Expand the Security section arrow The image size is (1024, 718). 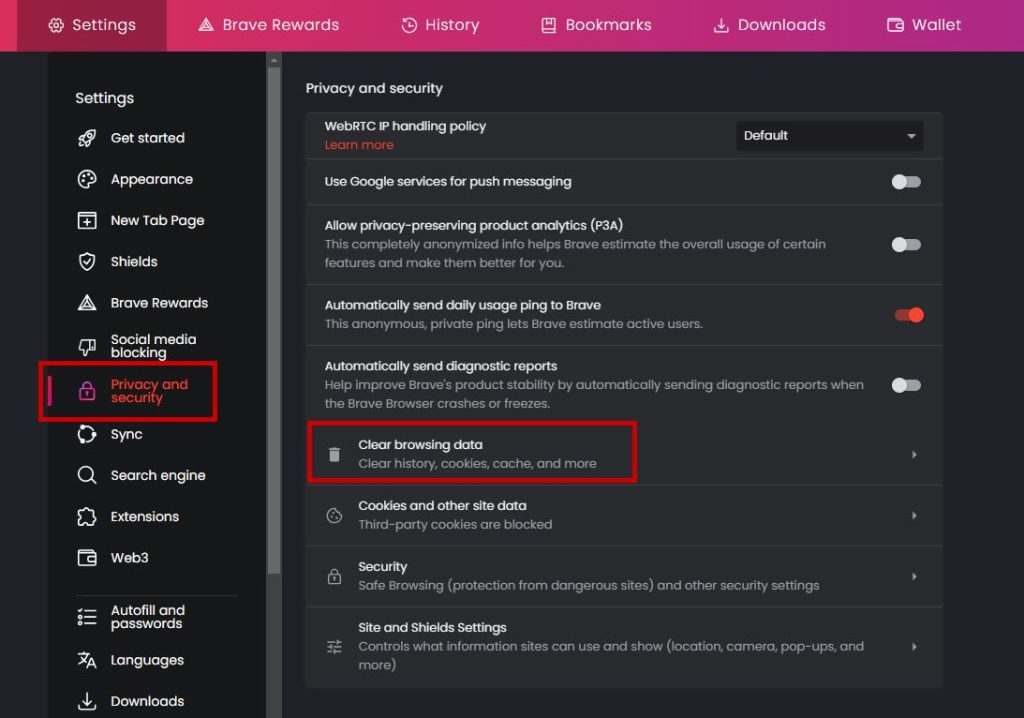tap(913, 576)
